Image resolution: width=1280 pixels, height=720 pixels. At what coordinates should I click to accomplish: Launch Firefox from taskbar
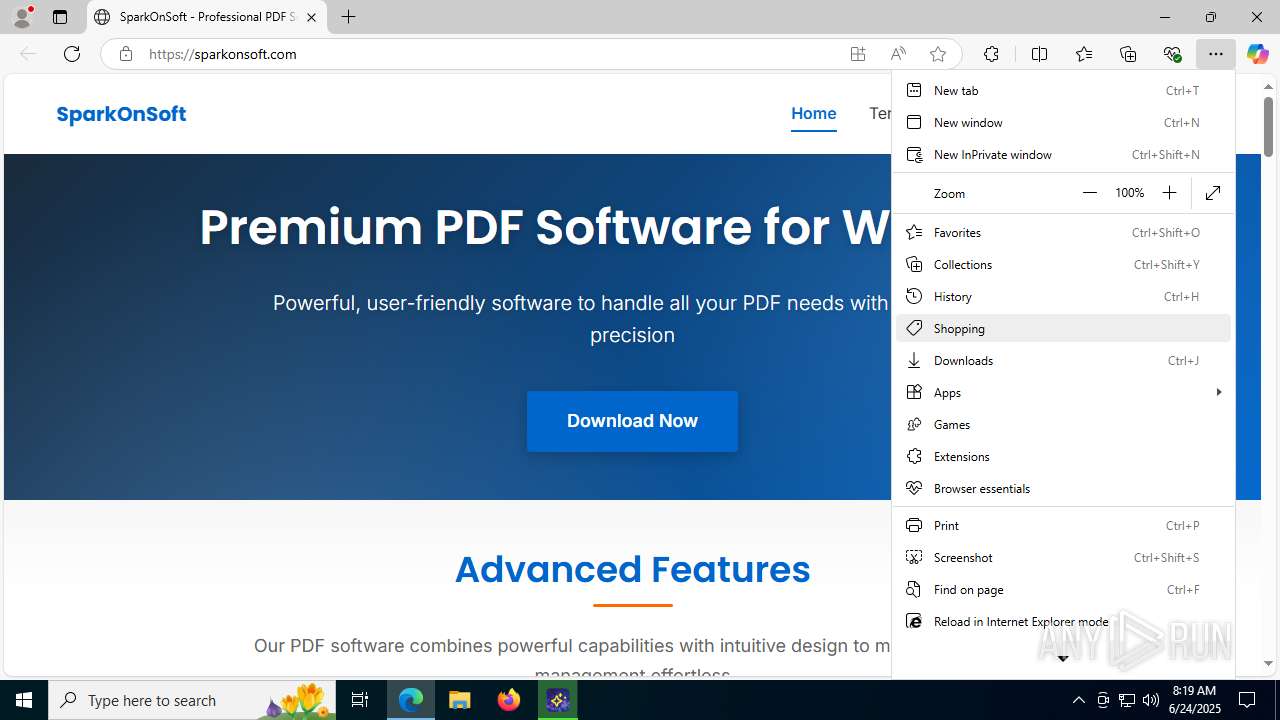(509, 700)
